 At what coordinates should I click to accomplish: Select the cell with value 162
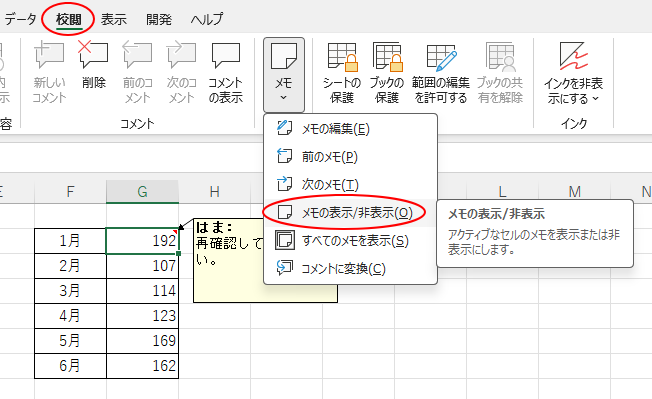tap(143, 366)
